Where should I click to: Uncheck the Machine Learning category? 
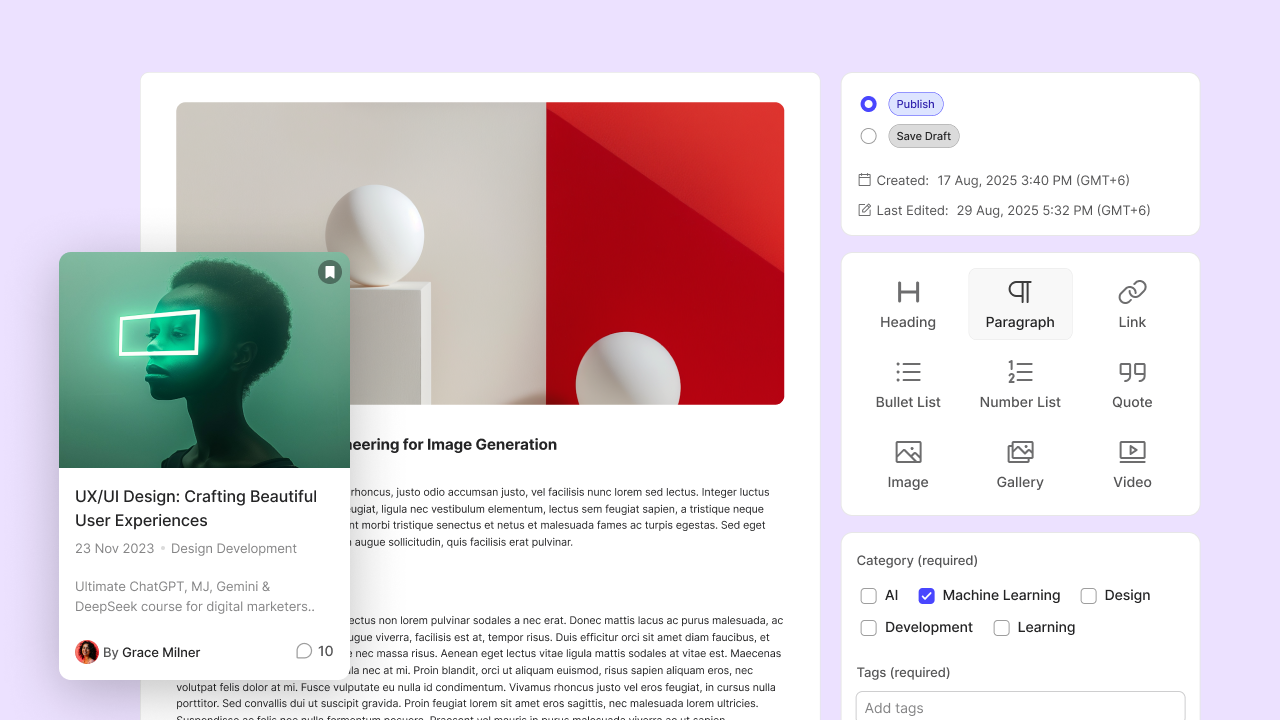tap(926, 595)
